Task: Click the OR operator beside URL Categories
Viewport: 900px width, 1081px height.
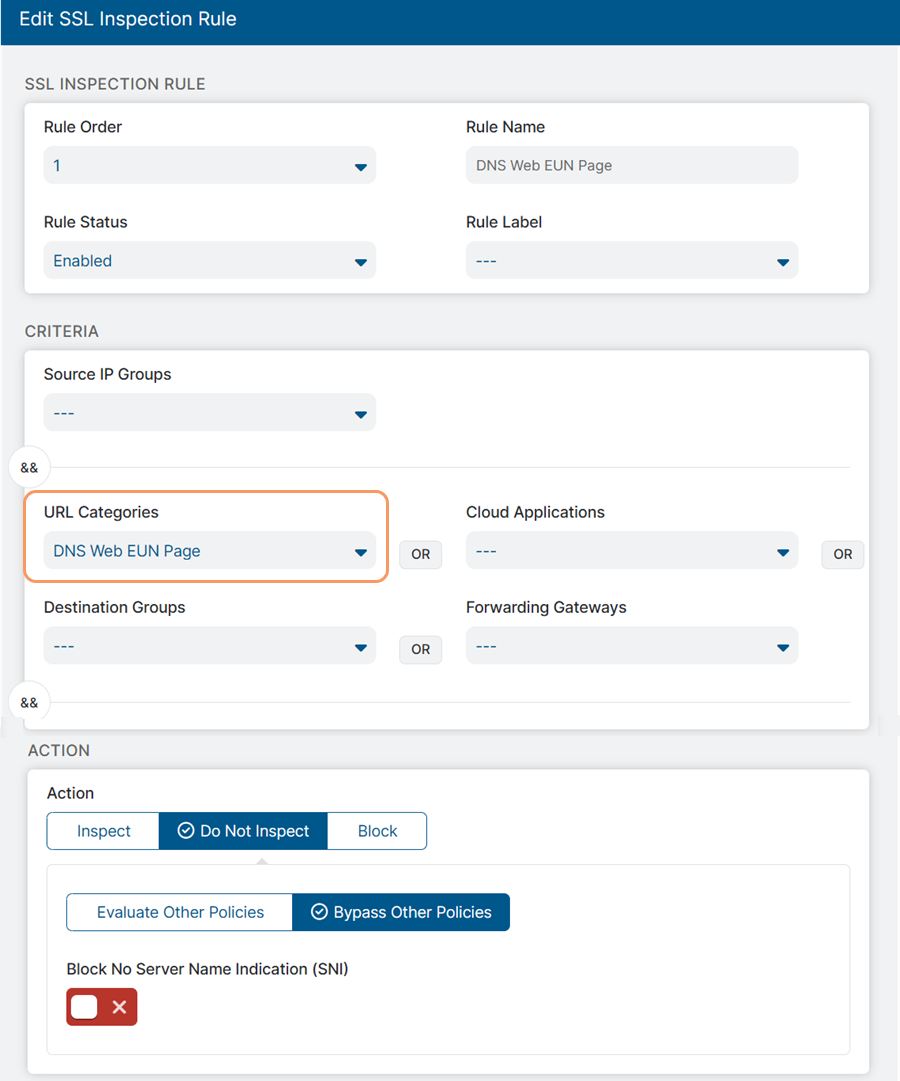Action: (420, 554)
